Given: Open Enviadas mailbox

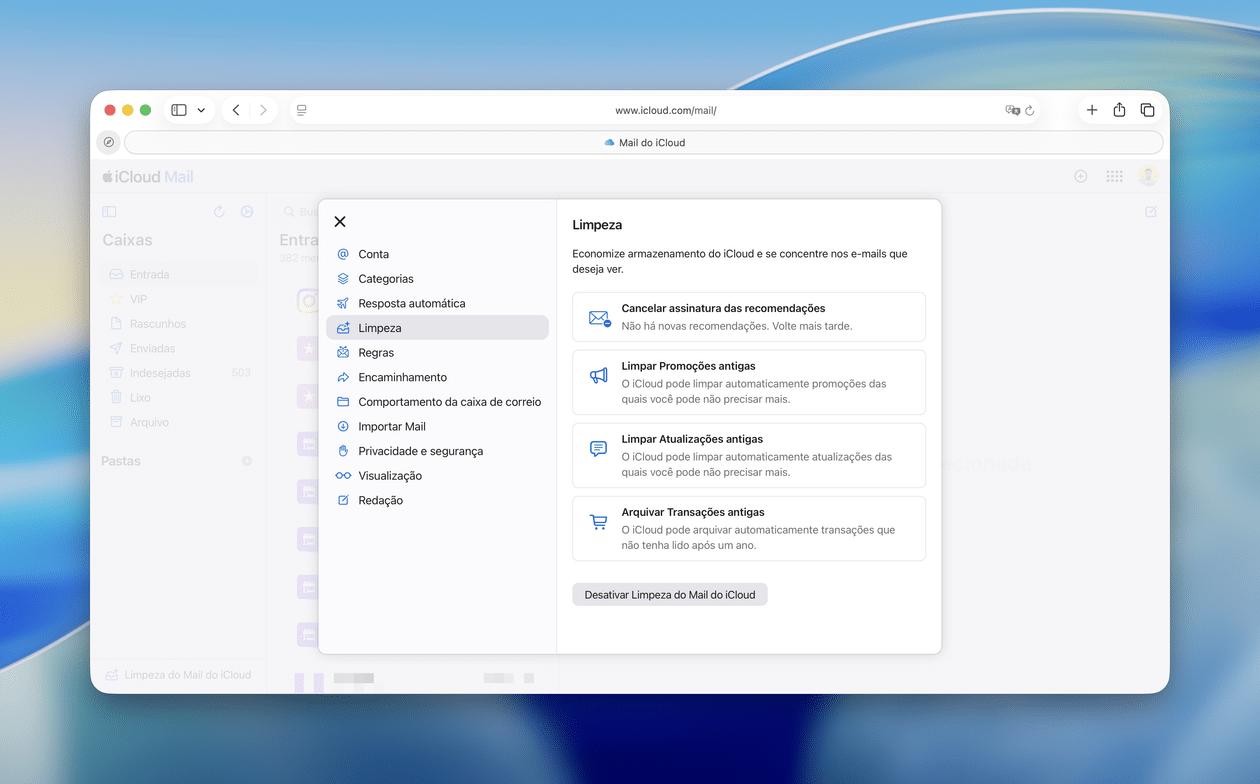Looking at the screenshot, I should 180,348.
